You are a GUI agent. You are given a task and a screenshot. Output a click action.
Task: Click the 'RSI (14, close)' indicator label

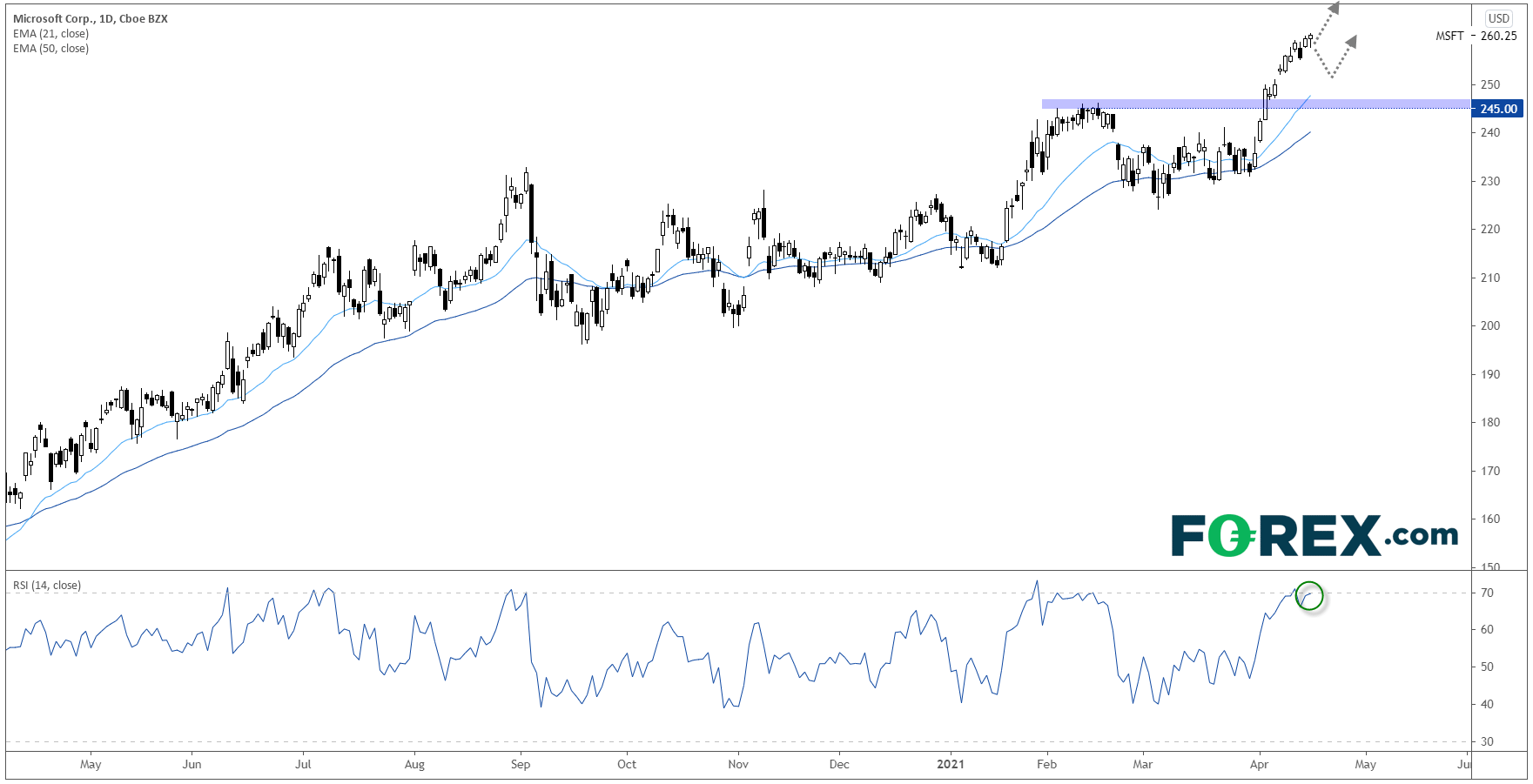click(x=47, y=585)
